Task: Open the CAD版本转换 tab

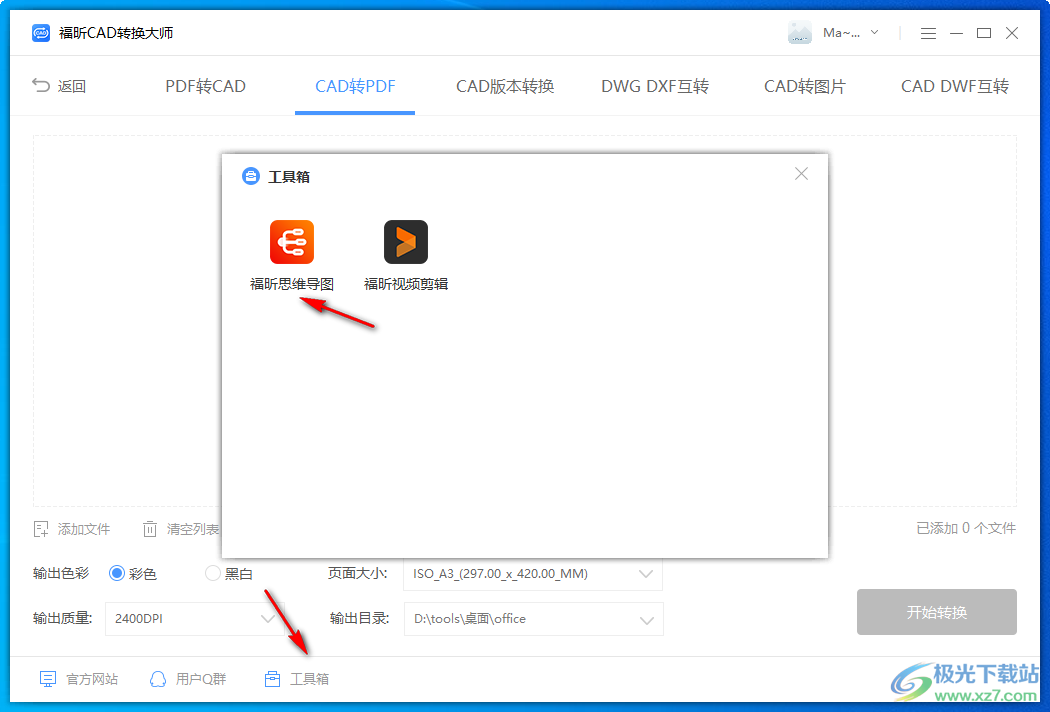Action: tap(505, 86)
